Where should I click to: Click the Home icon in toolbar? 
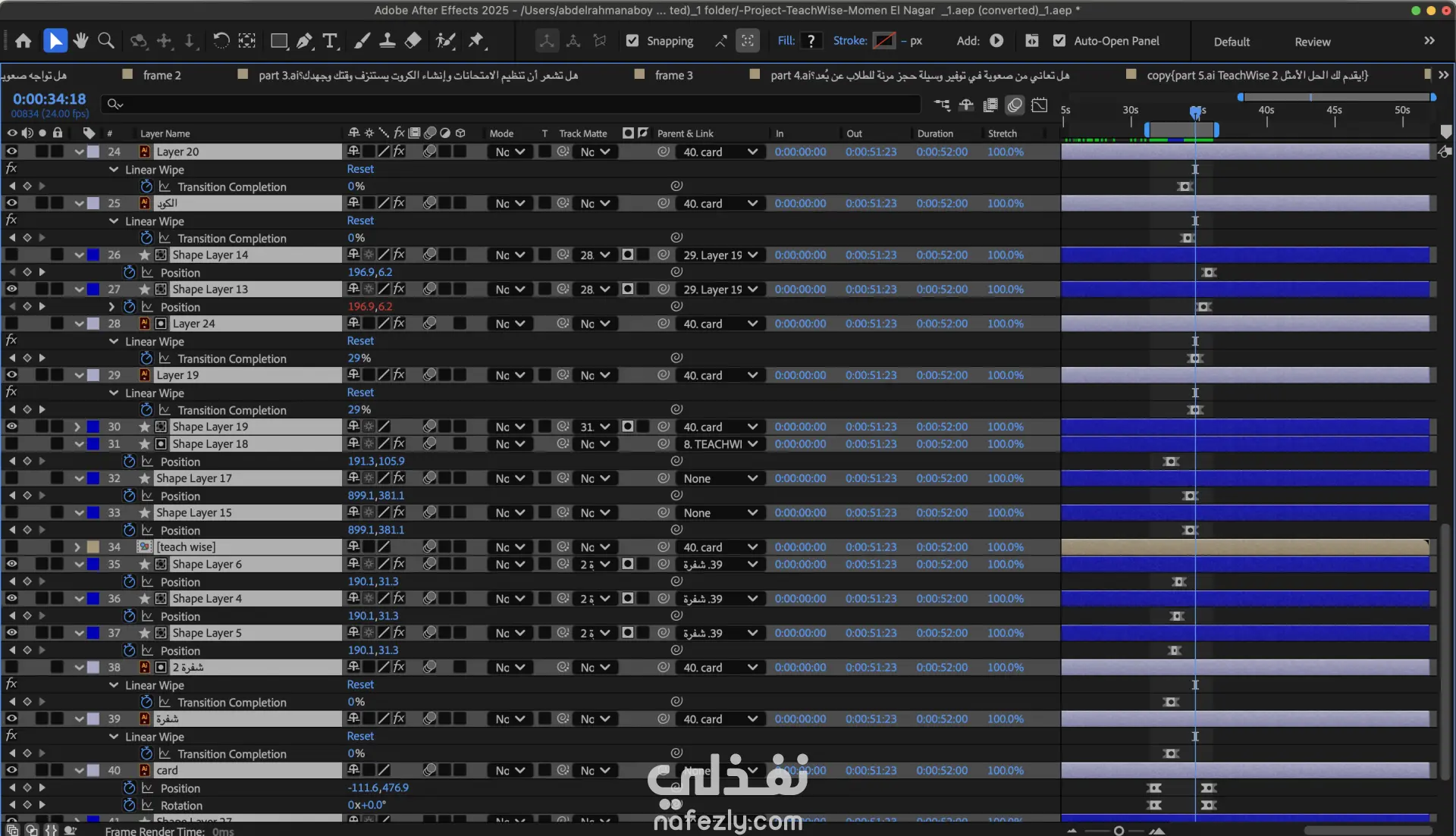coord(24,41)
